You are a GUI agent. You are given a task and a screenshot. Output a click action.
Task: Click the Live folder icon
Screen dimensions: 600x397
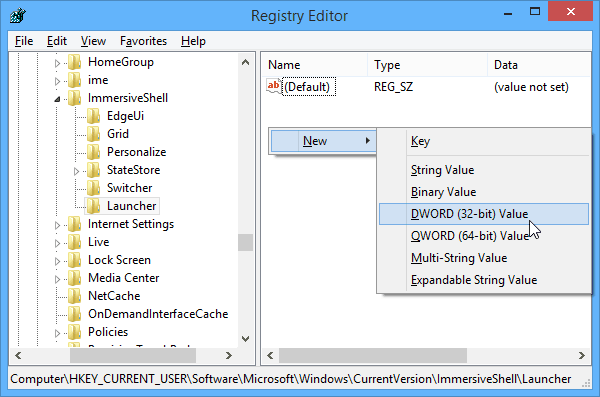pyautogui.click(x=75, y=242)
